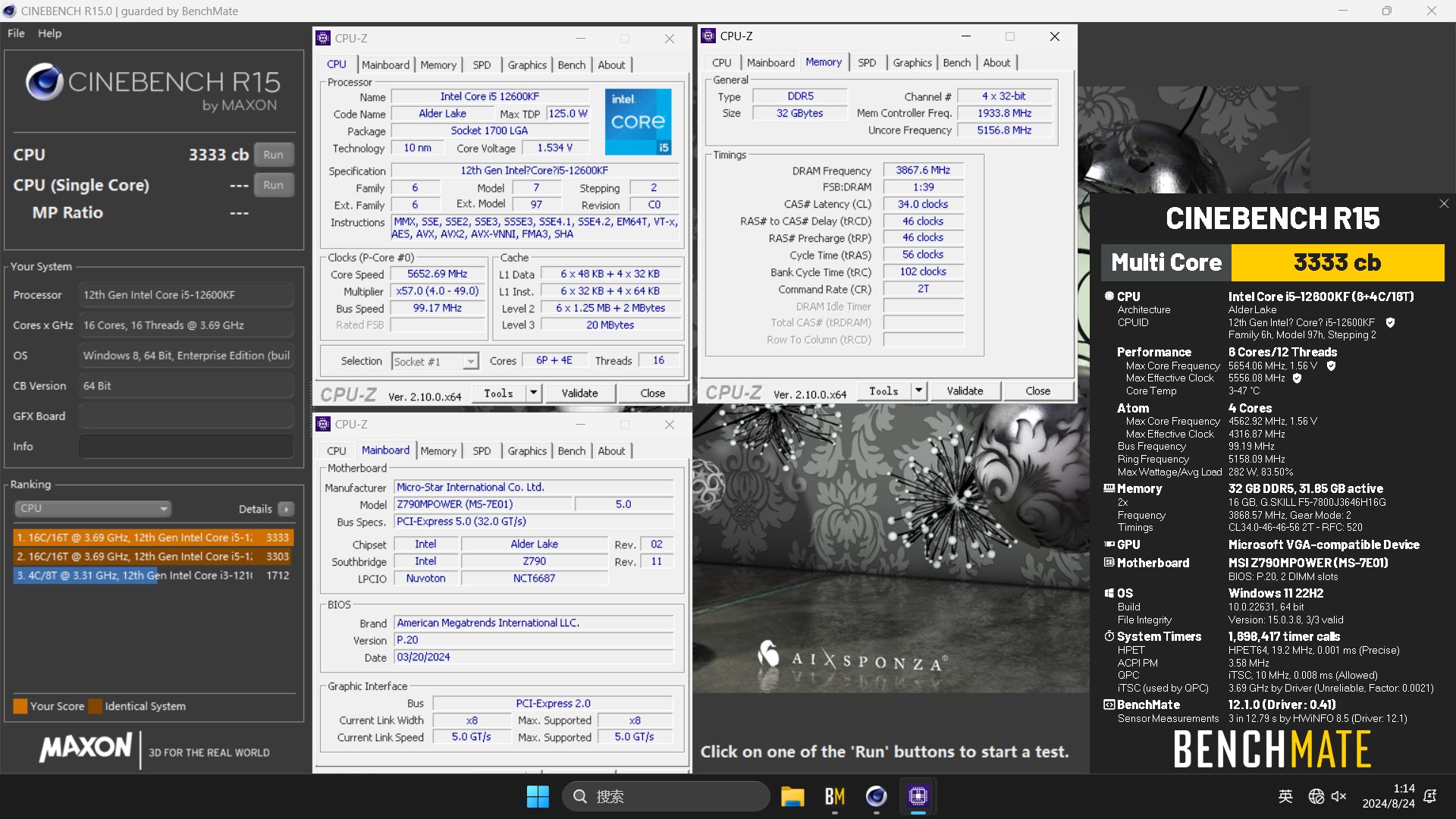Switch to SPD tab in Memory window
The image size is (1456, 819).
[867, 63]
